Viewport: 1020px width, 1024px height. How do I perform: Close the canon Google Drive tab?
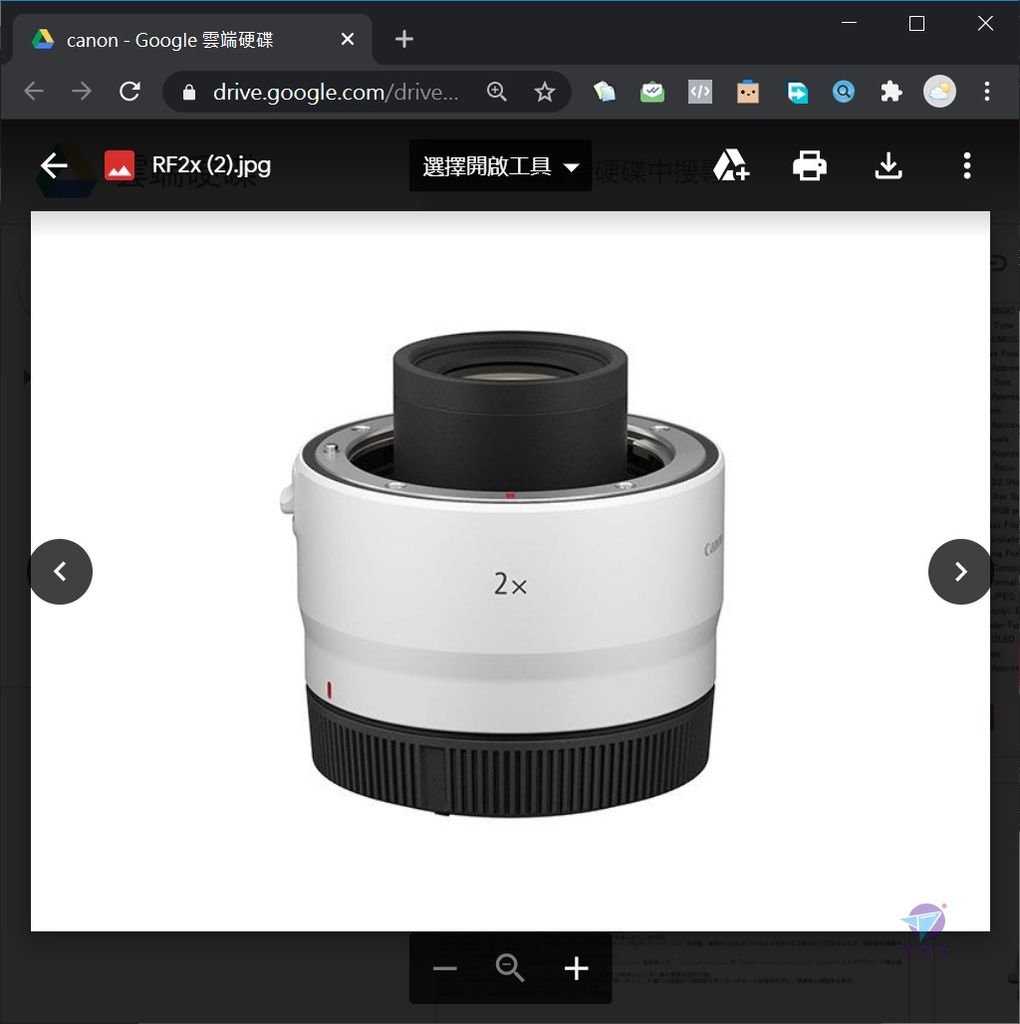(347, 39)
